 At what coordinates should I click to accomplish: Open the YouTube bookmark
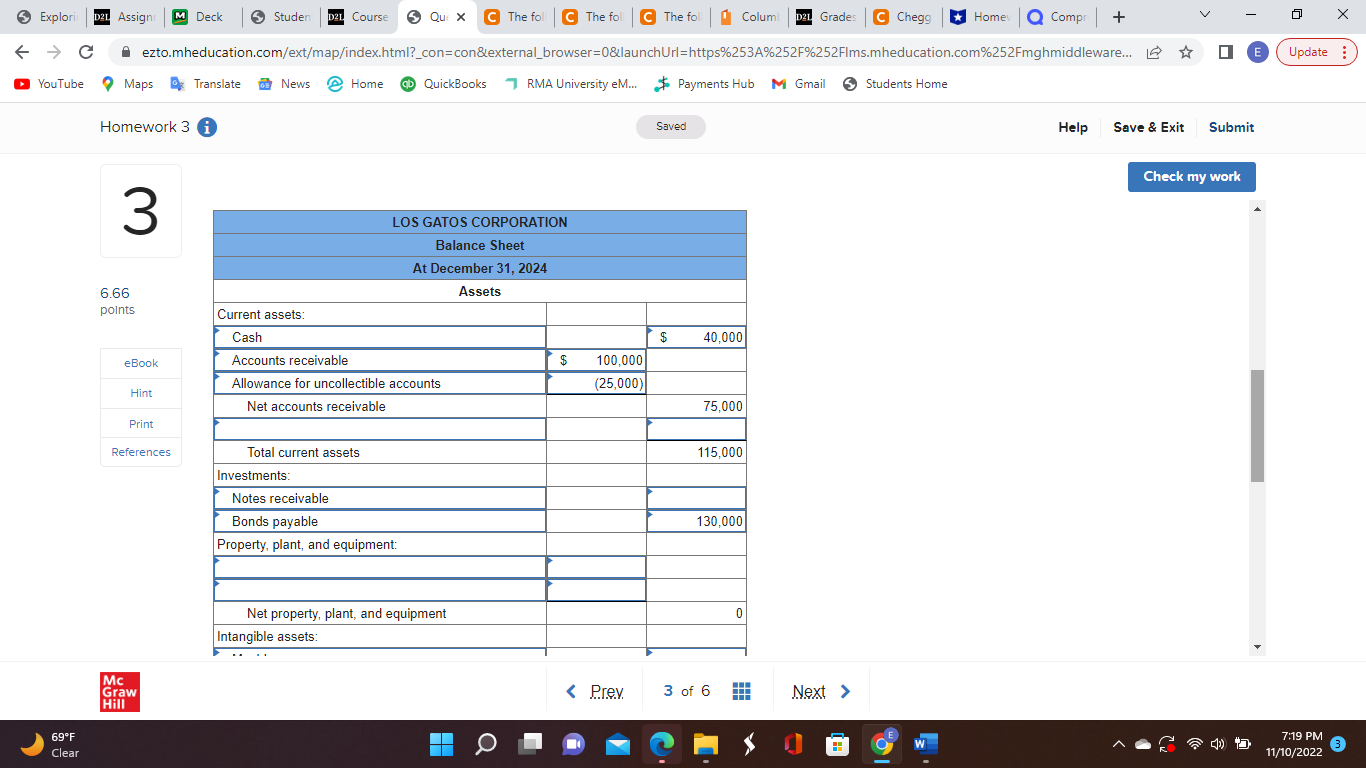(49, 84)
